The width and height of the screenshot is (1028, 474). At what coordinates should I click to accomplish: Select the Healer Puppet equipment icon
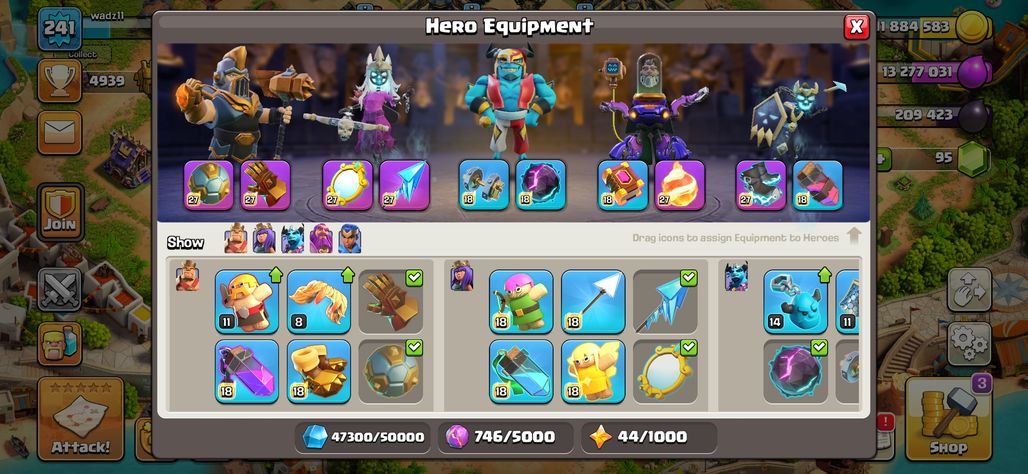pyautogui.click(x=593, y=372)
